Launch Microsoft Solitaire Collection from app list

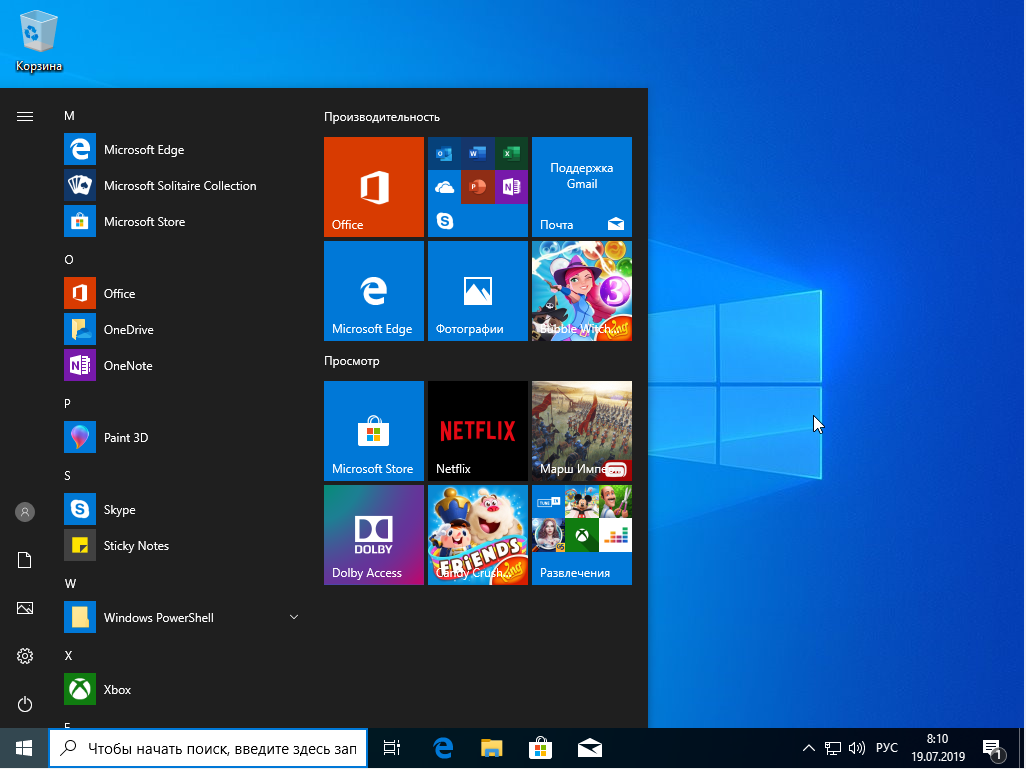(x=182, y=186)
